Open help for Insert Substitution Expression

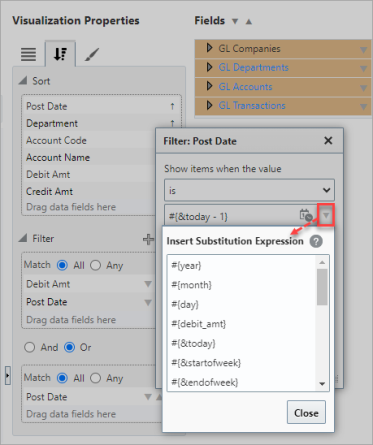(x=316, y=241)
